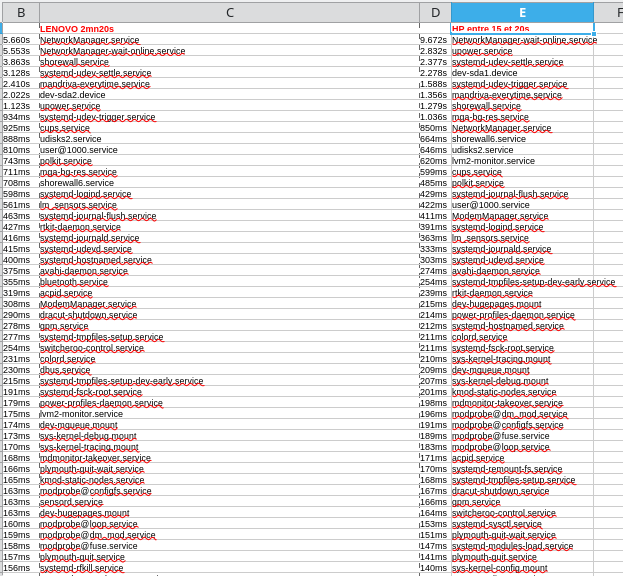623x576 pixels.
Task: Select rtkit-daemon.service in column C
Action: [229, 227]
